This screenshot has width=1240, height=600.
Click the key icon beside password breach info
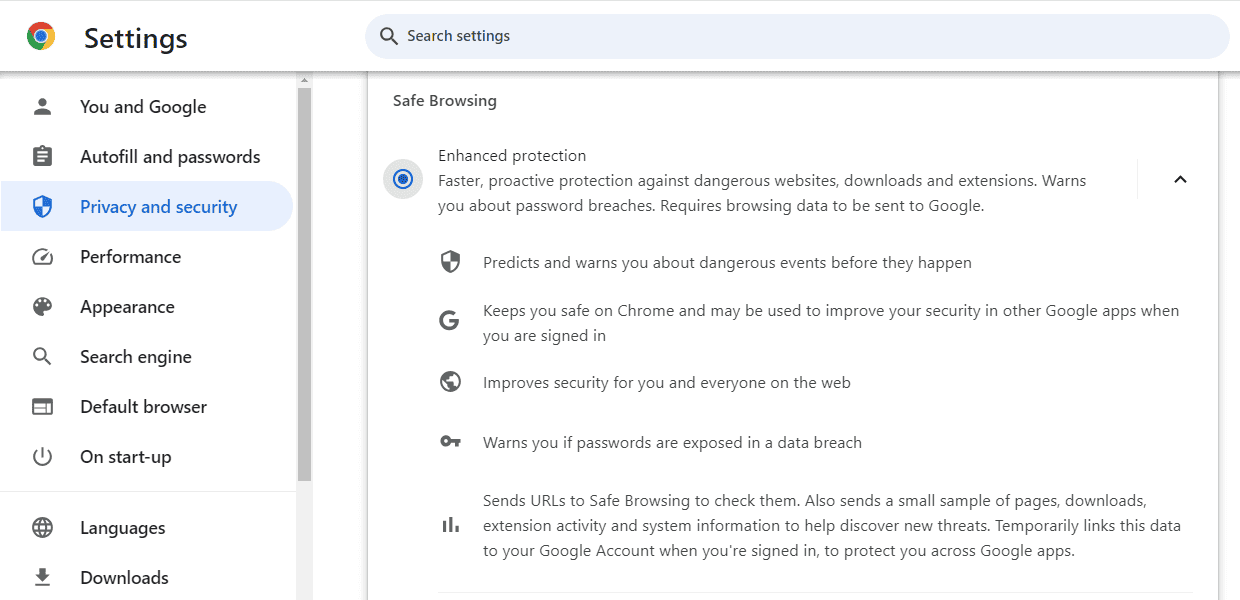450,441
